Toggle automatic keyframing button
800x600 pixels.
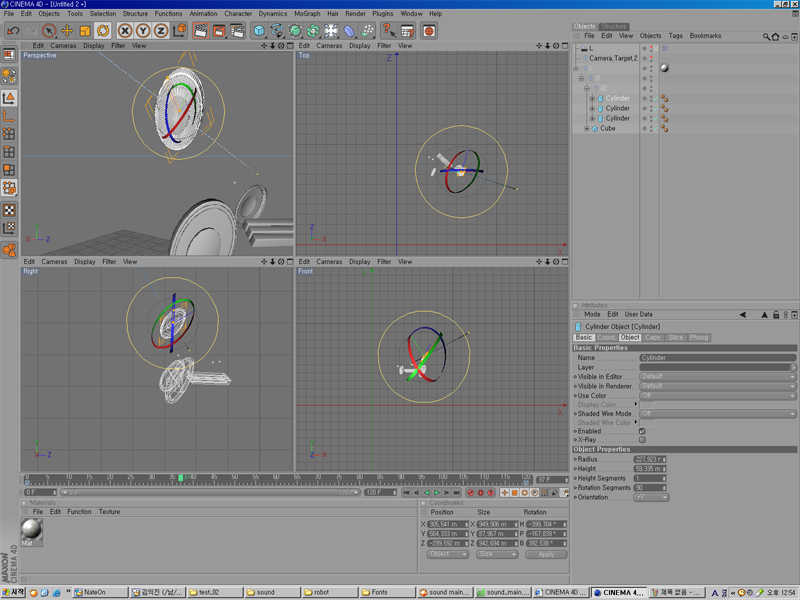click(480, 493)
